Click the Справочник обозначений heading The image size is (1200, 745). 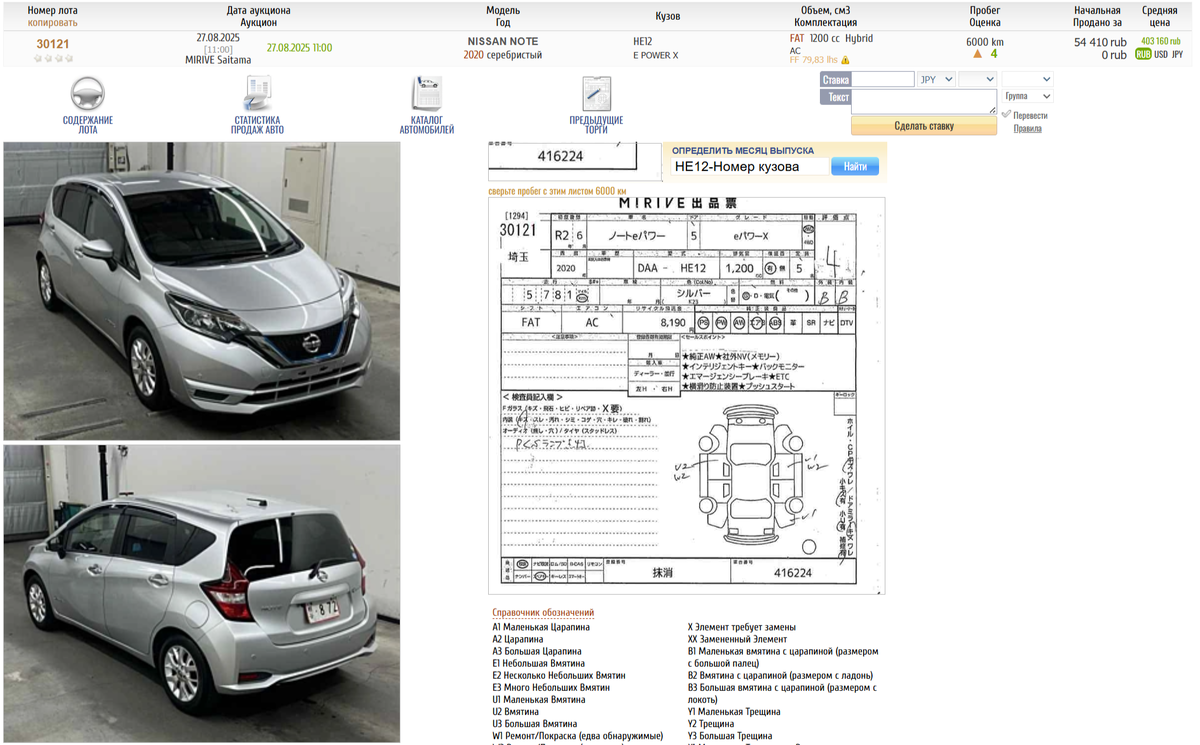click(x=543, y=613)
